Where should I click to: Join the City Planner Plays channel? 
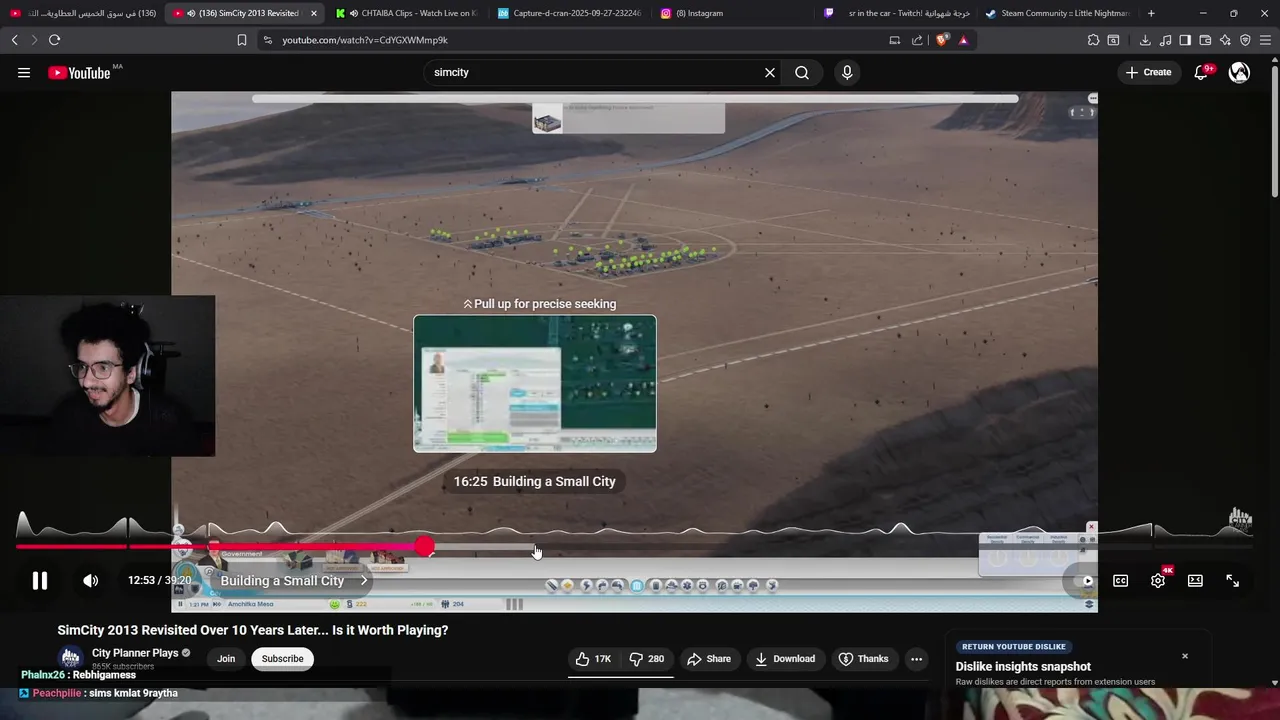click(x=226, y=658)
